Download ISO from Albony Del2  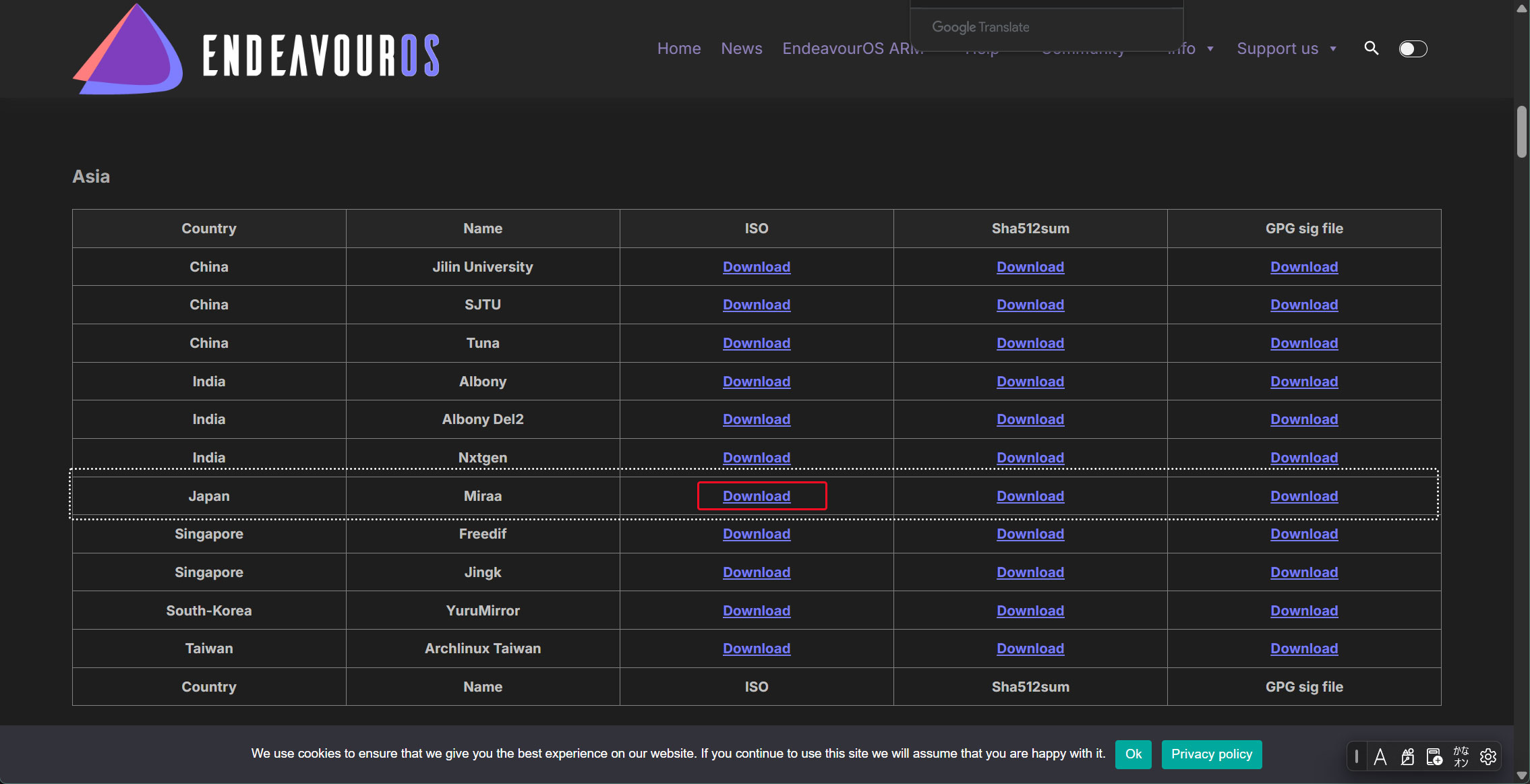(x=757, y=419)
